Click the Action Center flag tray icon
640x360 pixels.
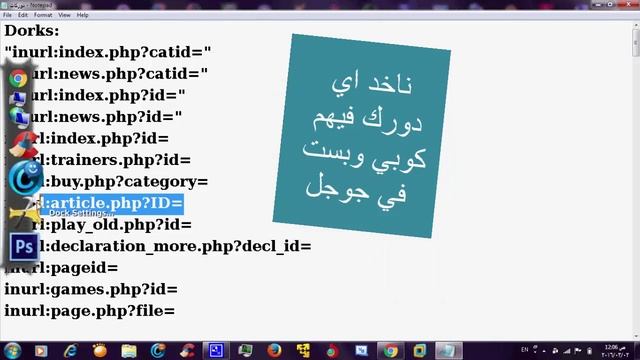pos(578,351)
